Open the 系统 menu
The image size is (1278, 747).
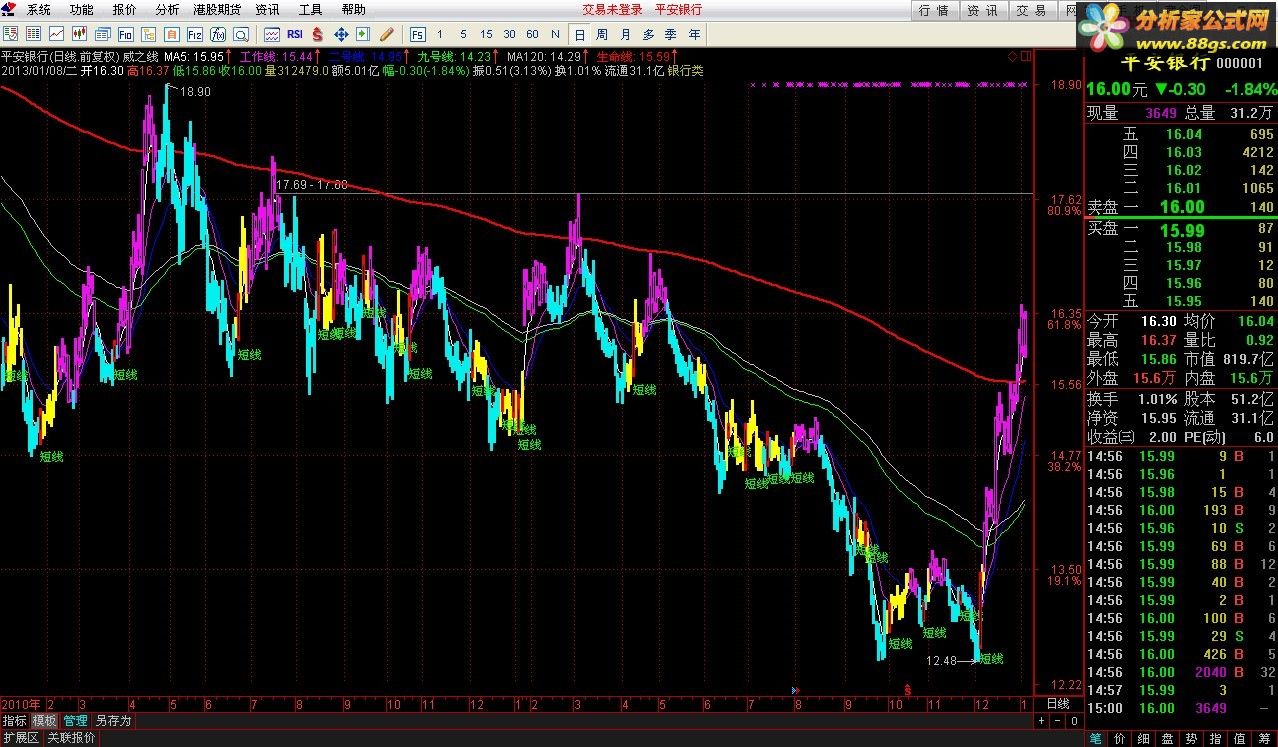tap(38, 9)
